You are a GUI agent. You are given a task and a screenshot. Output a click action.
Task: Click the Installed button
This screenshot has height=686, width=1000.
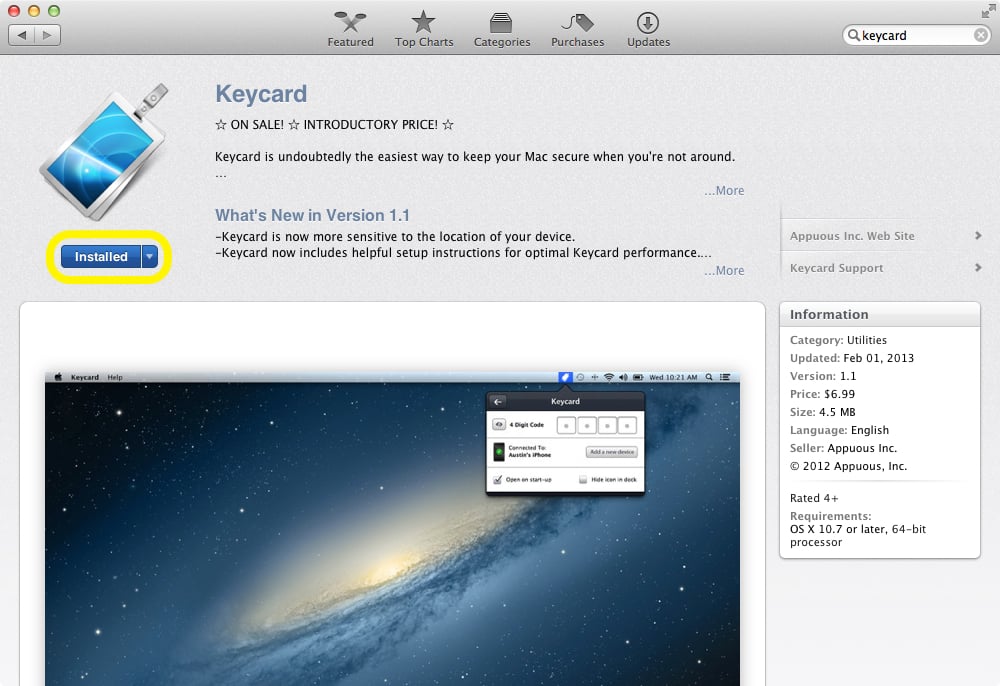101,256
